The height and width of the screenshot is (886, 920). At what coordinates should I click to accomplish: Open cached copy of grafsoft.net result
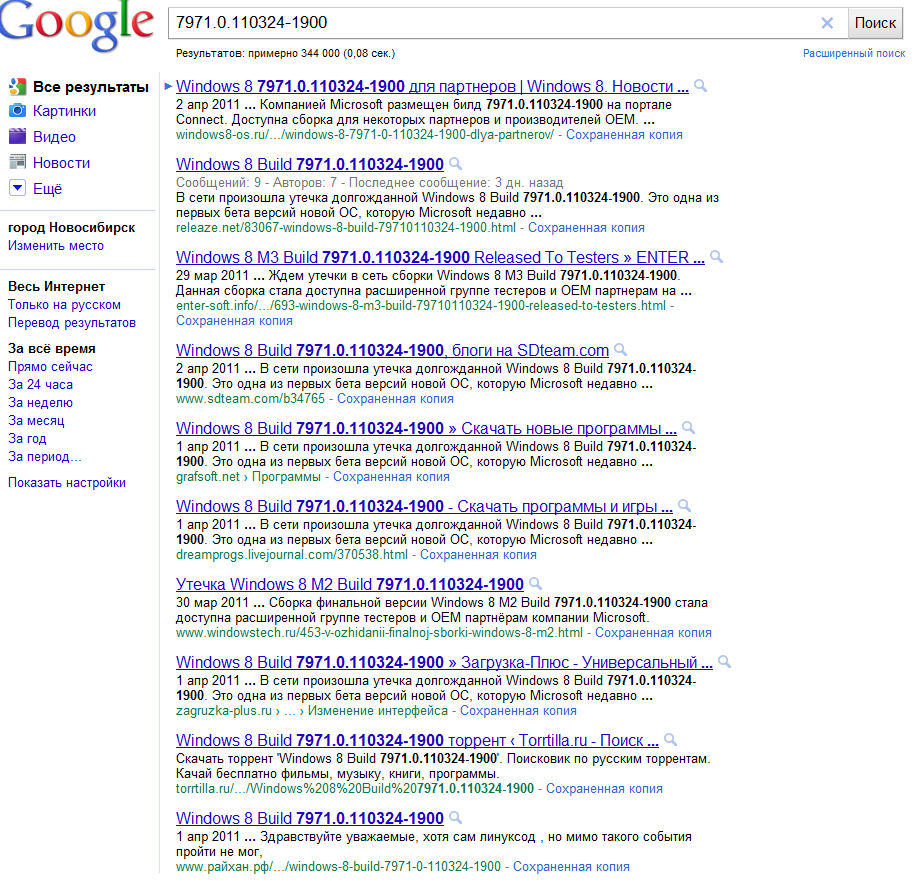pyautogui.click(x=391, y=477)
